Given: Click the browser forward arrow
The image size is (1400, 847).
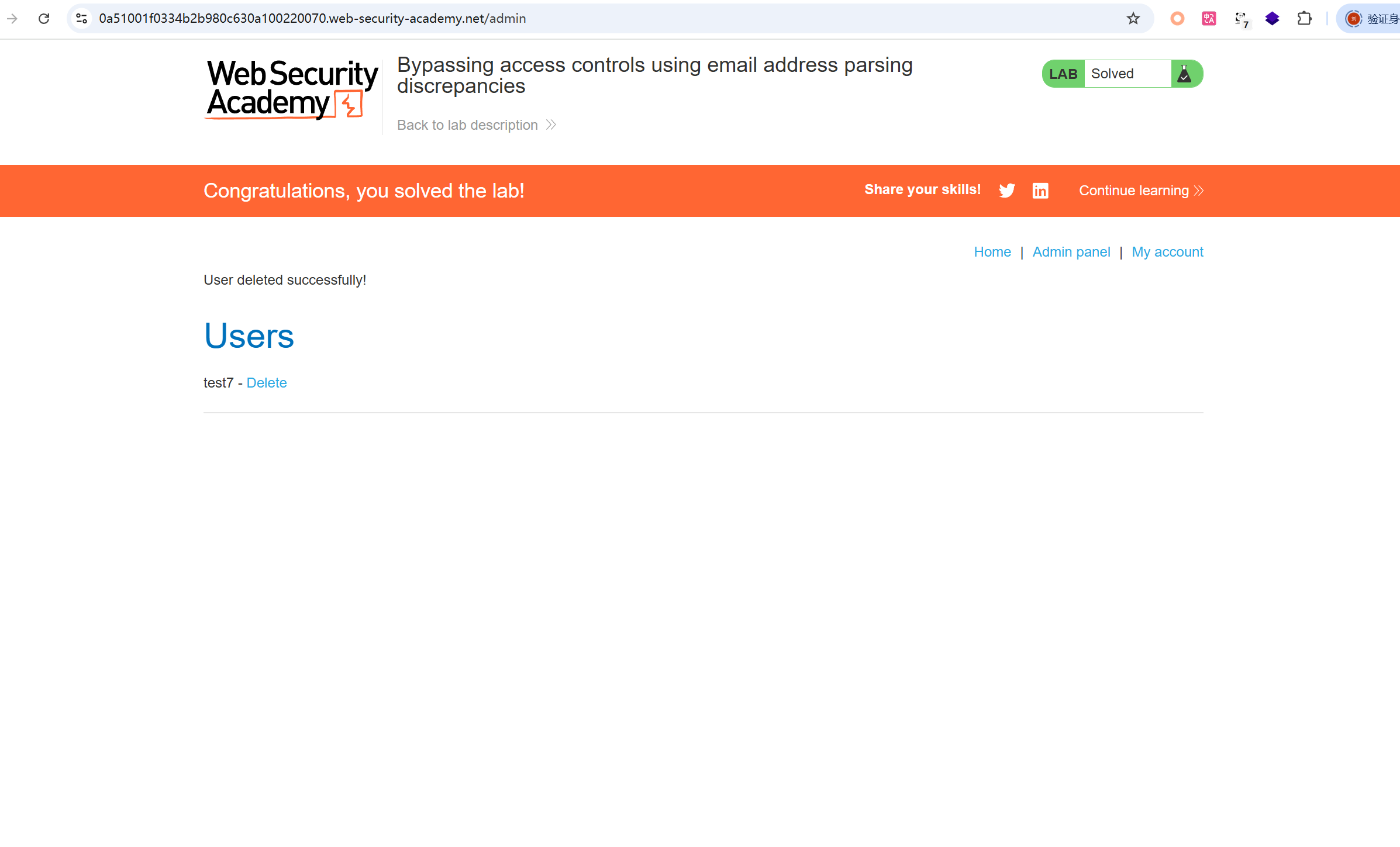Looking at the screenshot, I should [12, 19].
